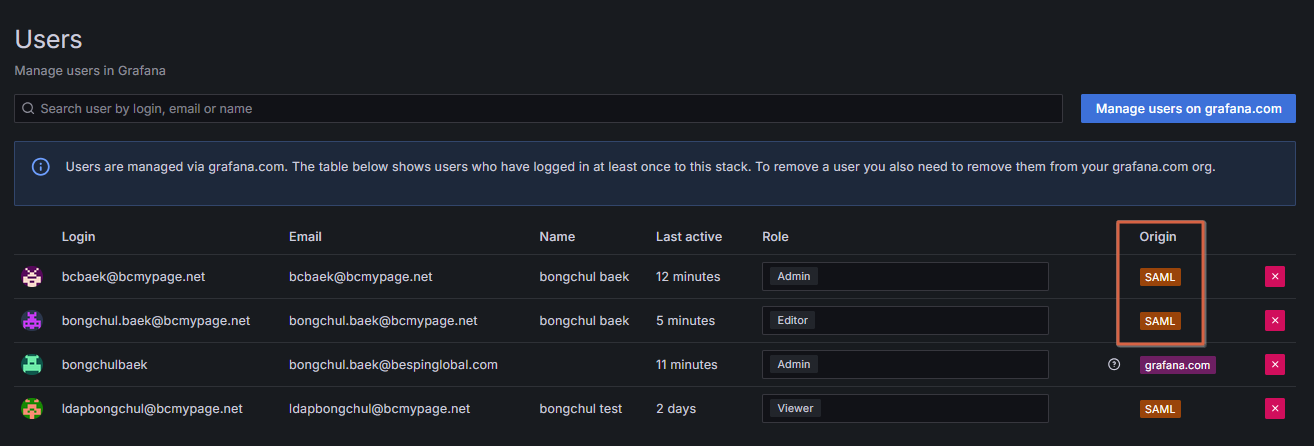Delete the bongchulbaek user row
The height and width of the screenshot is (446, 1314).
click(x=1275, y=365)
